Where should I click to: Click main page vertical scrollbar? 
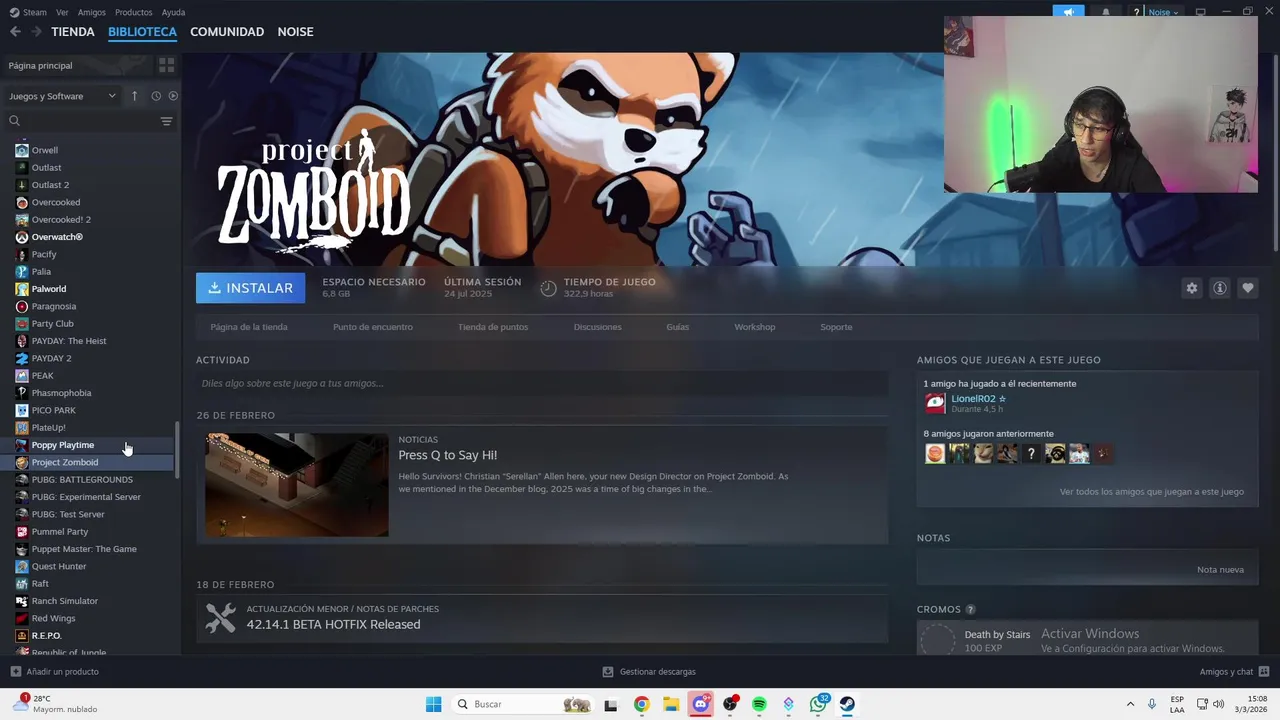tap(1275, 155)
